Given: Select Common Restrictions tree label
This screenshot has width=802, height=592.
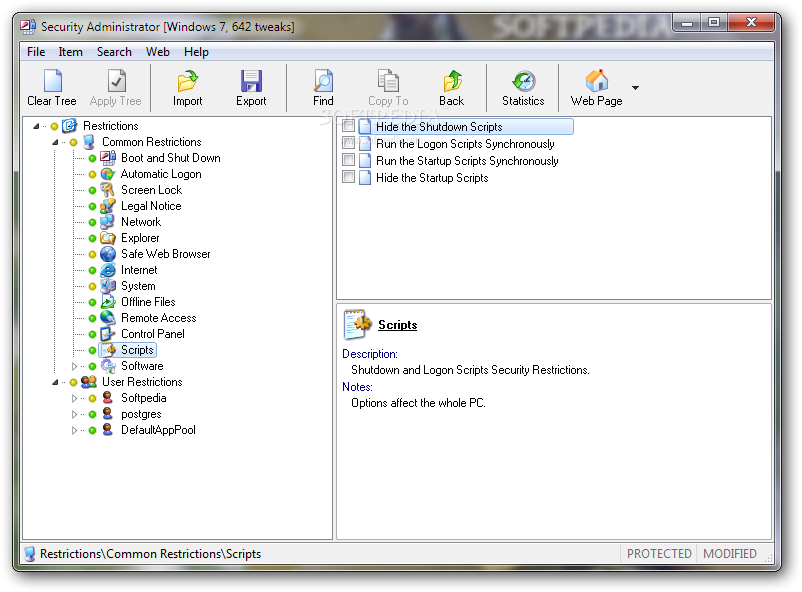Looking at the screenshot, I should click(151, 142).
